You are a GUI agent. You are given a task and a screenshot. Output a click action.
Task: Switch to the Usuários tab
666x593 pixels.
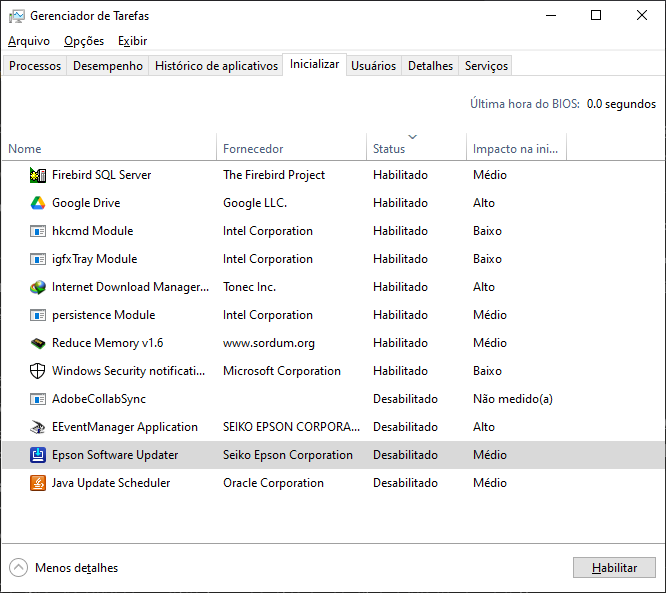(373, 66)
